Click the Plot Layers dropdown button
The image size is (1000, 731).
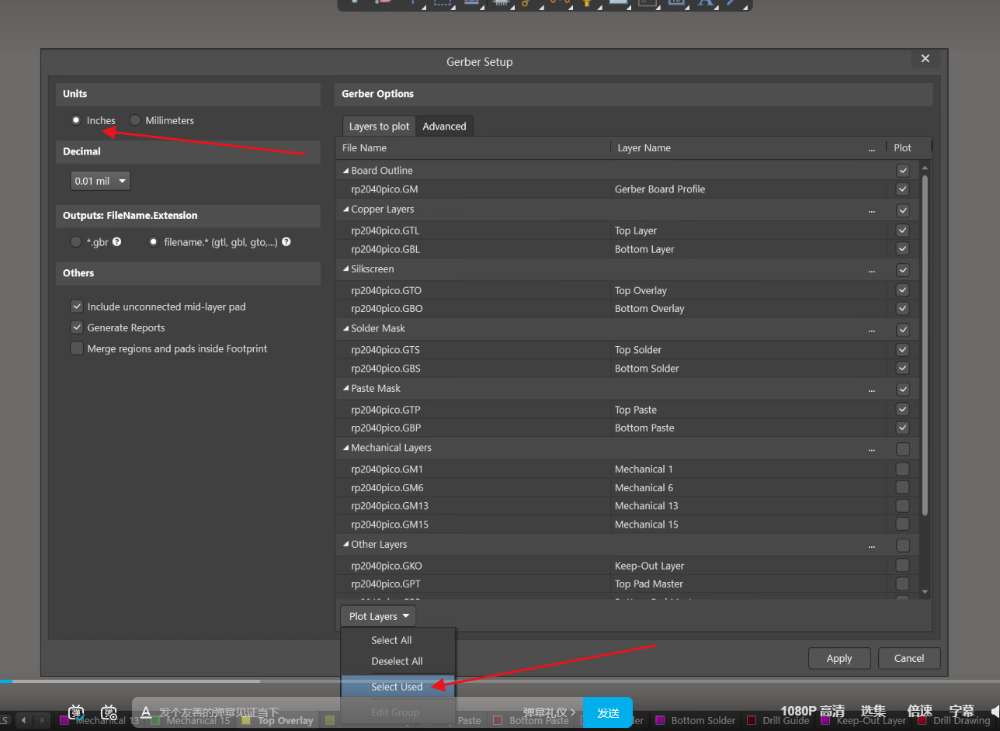tap(378, 616)
